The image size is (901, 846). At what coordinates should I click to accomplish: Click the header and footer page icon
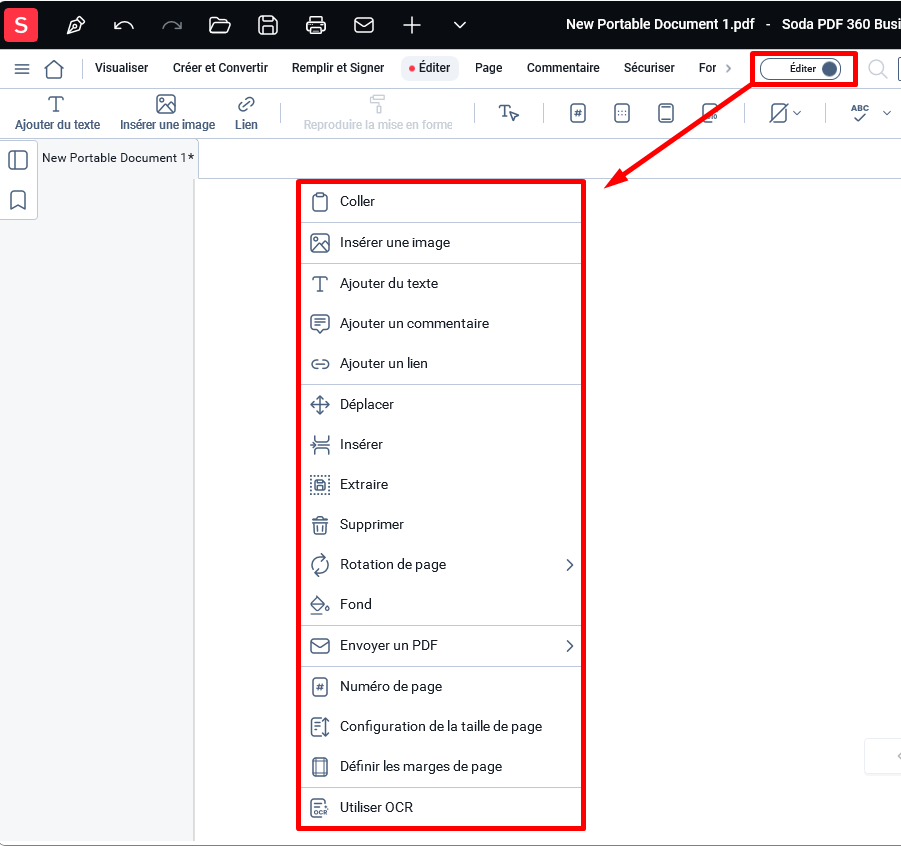(665, 113)
